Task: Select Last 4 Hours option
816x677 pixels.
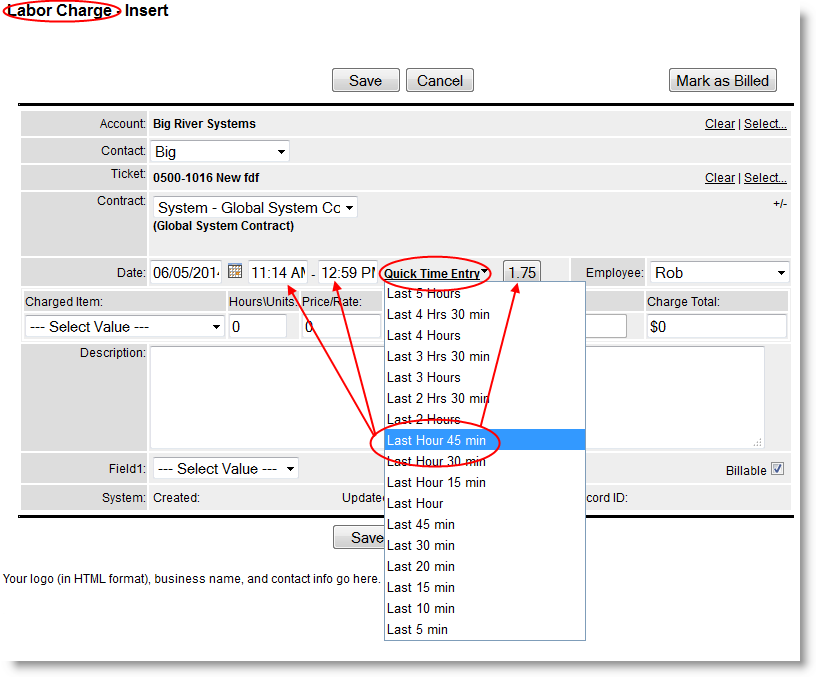Action: click(424, 335)
